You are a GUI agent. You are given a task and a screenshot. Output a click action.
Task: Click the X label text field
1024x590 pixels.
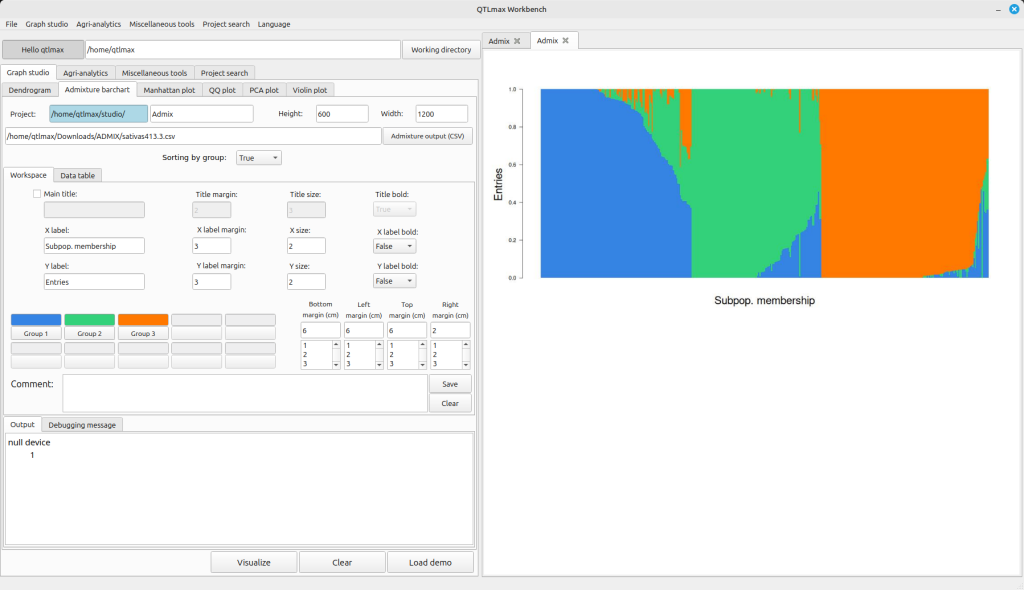[94, 246]
